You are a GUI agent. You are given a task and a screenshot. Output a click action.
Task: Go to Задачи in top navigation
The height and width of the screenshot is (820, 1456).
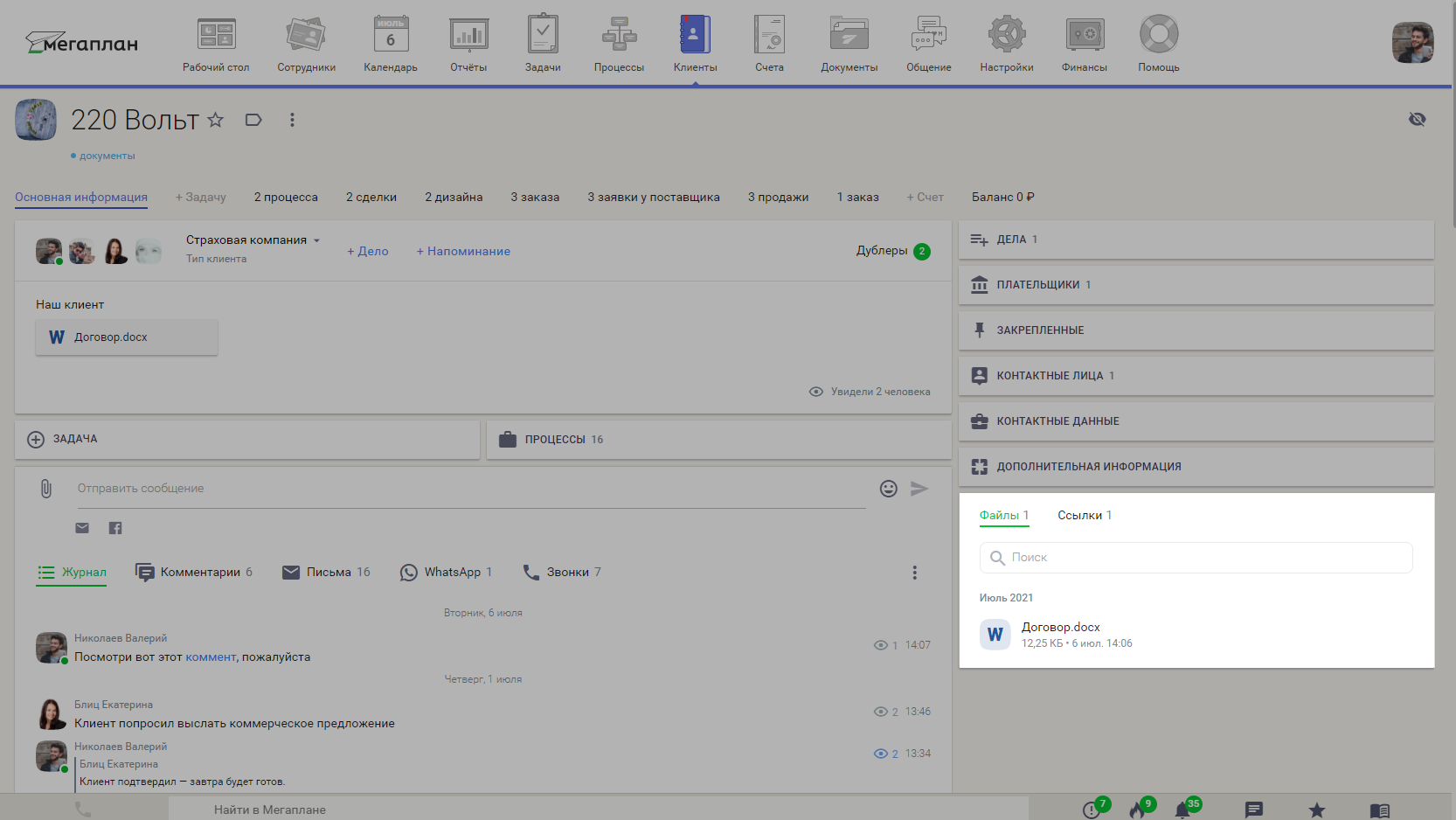[543, 44]
